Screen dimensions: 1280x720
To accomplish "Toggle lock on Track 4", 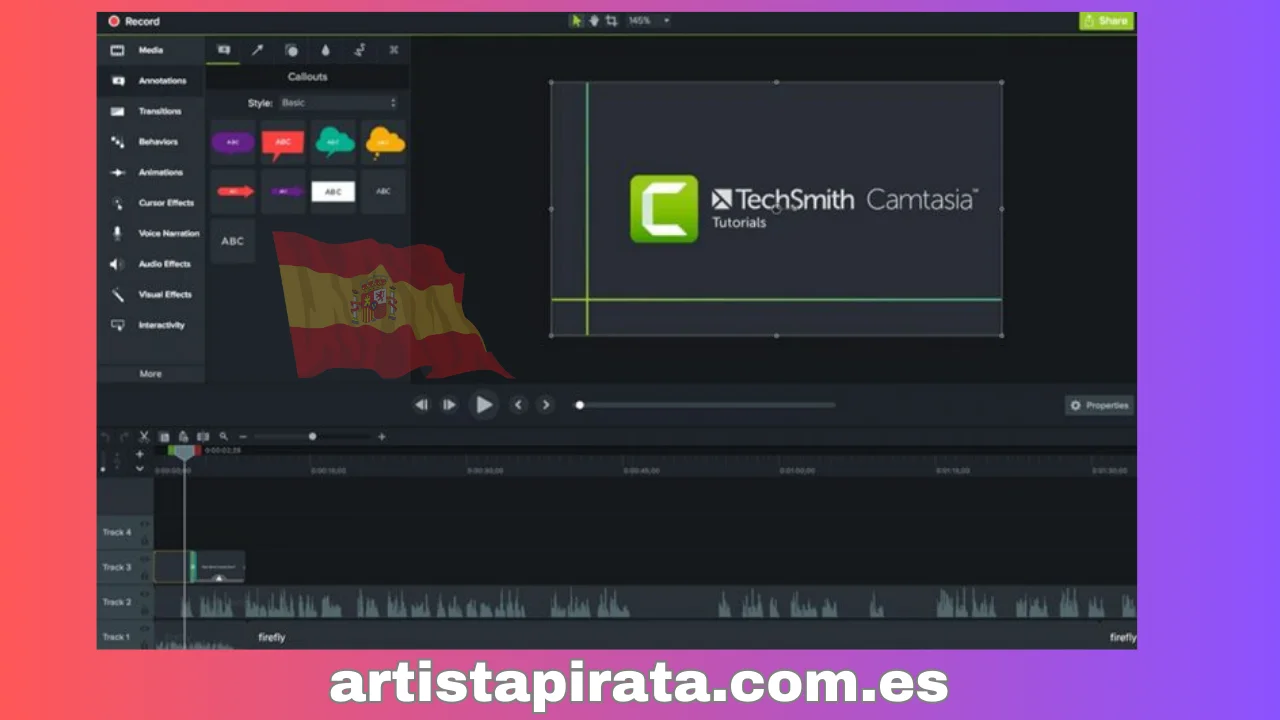I will point(145,541).
